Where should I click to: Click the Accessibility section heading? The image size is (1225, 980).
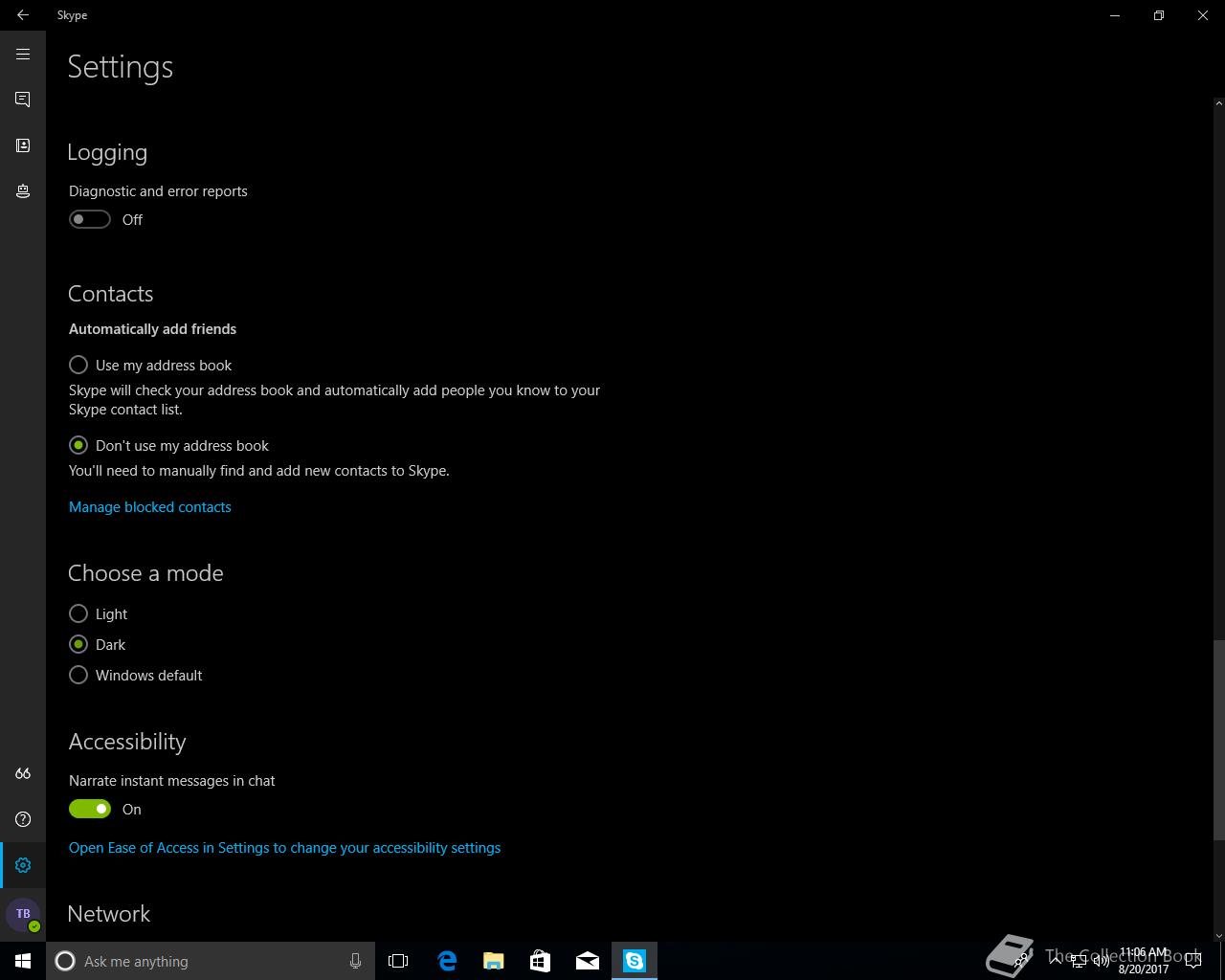pos(127,742)
